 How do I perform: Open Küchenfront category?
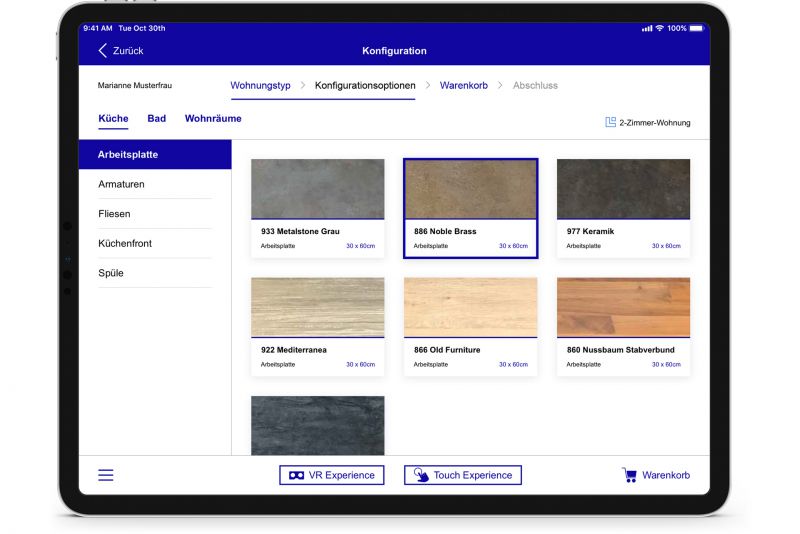pos(125,243)
